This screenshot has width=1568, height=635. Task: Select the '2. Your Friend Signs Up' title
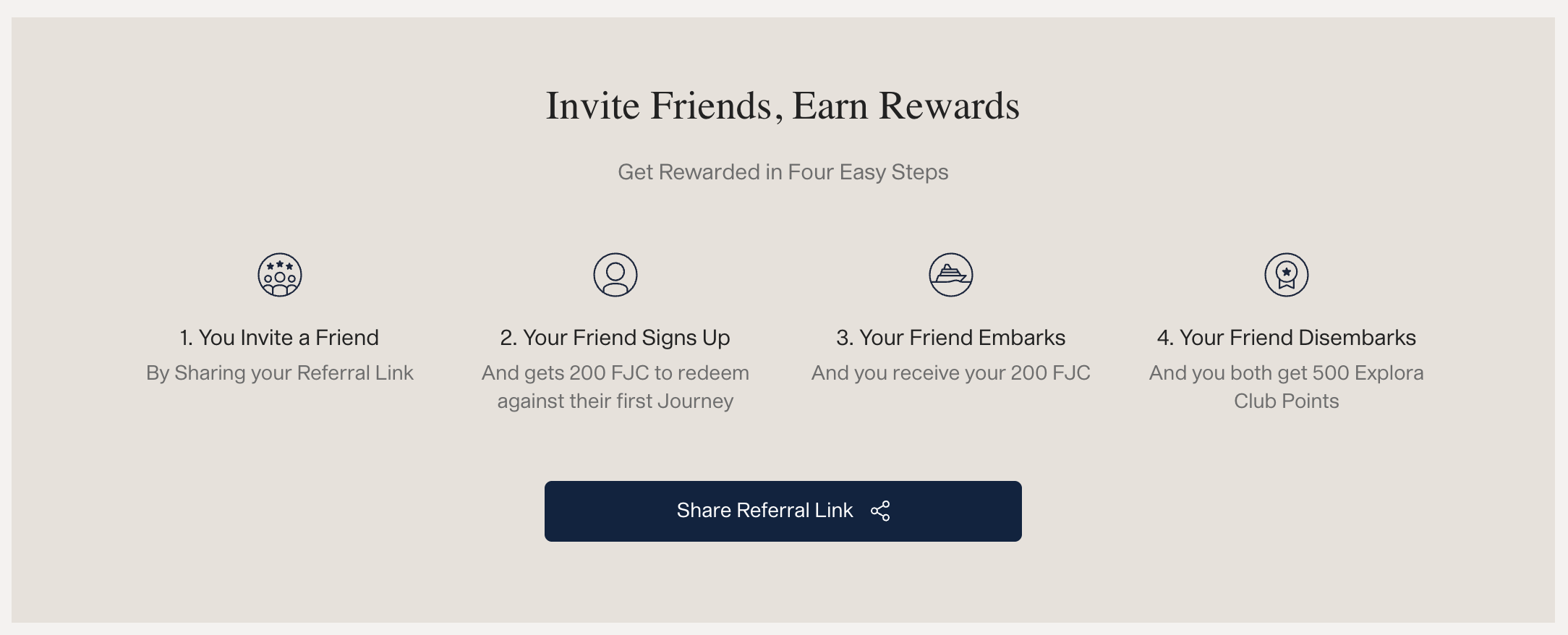tap(615, 338)
